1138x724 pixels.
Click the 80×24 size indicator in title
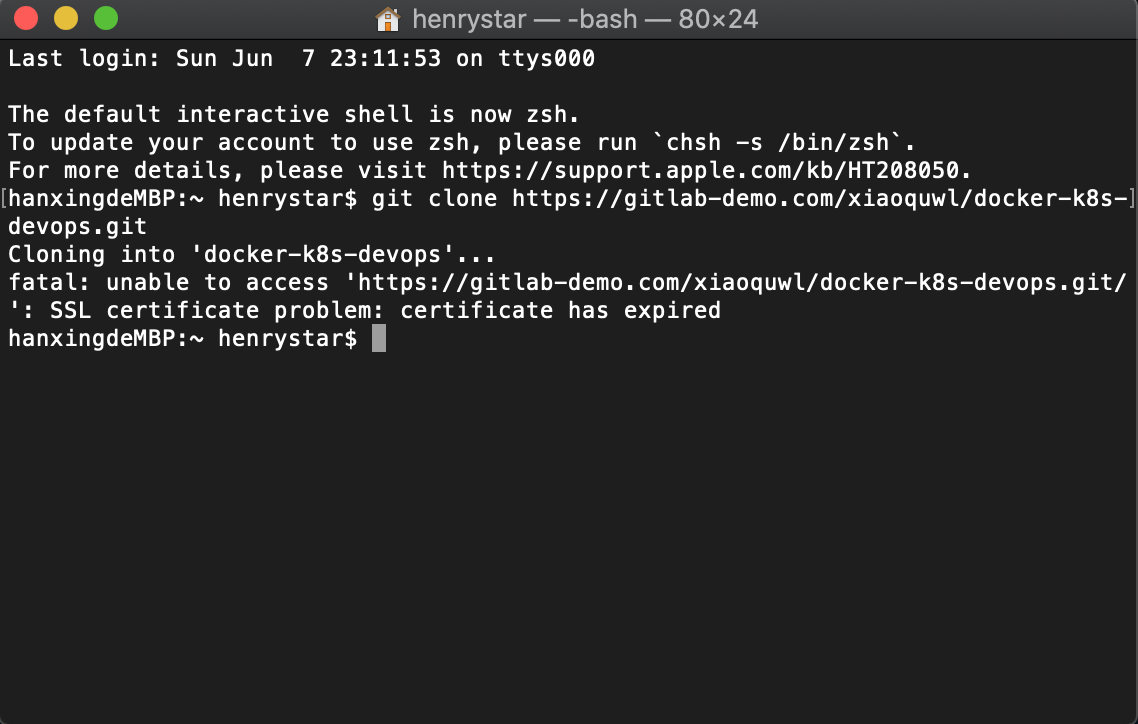[x=717, y=18]
